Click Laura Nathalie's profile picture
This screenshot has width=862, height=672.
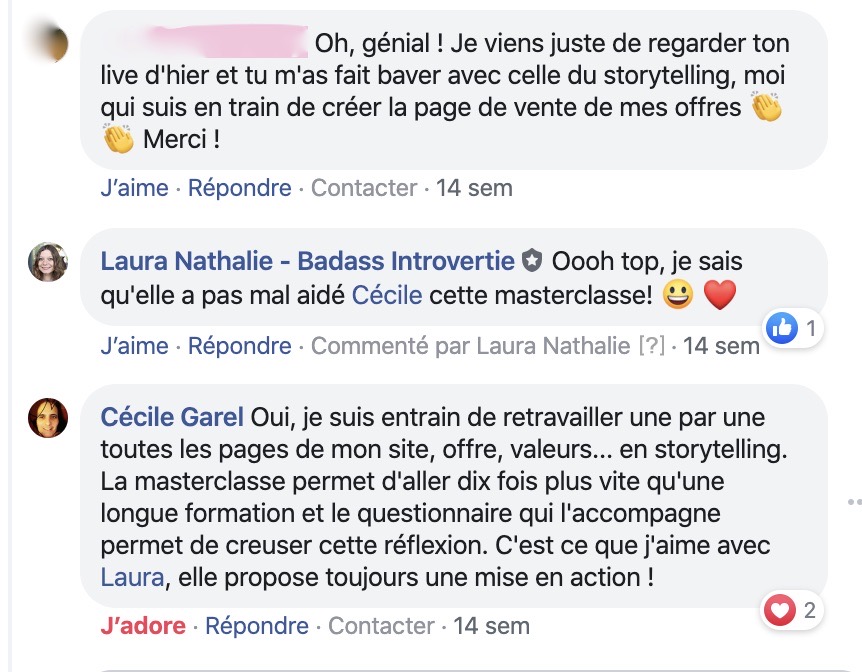point(48,263)
